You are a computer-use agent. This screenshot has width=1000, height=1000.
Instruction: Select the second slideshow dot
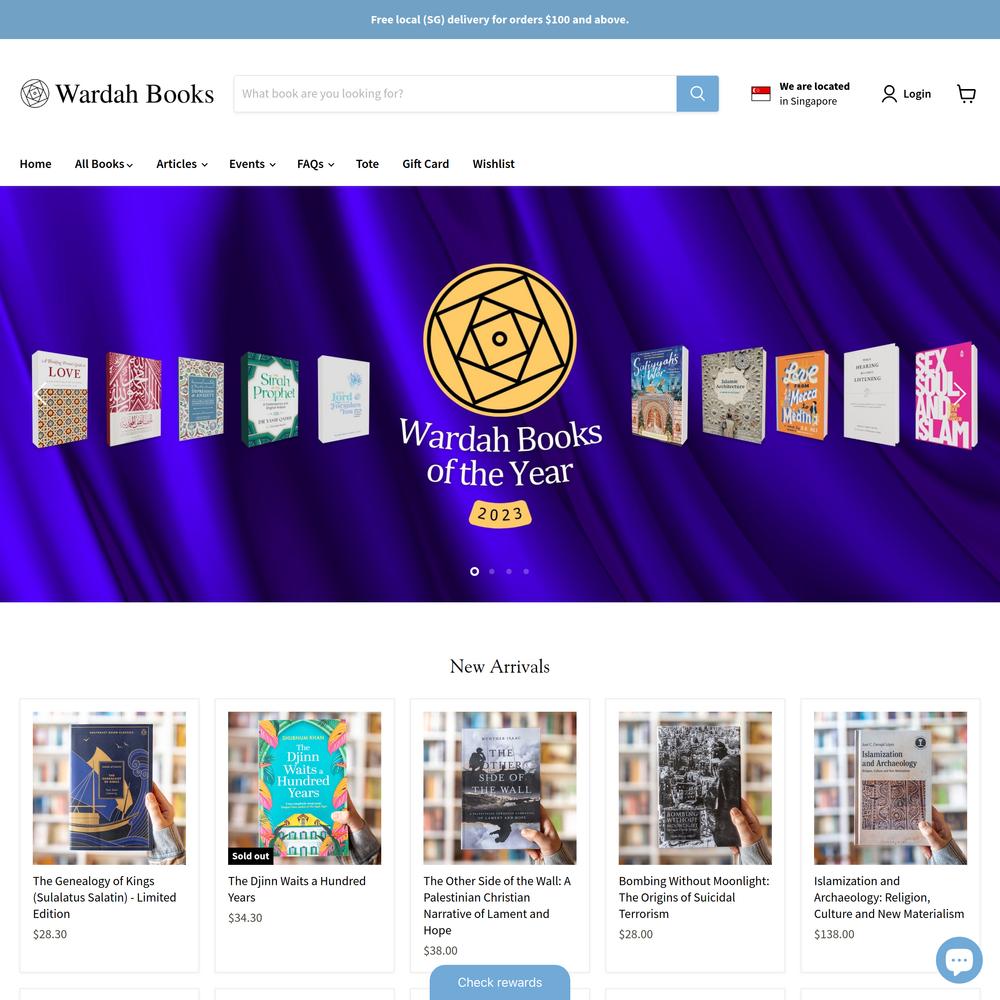coord(492,571)
